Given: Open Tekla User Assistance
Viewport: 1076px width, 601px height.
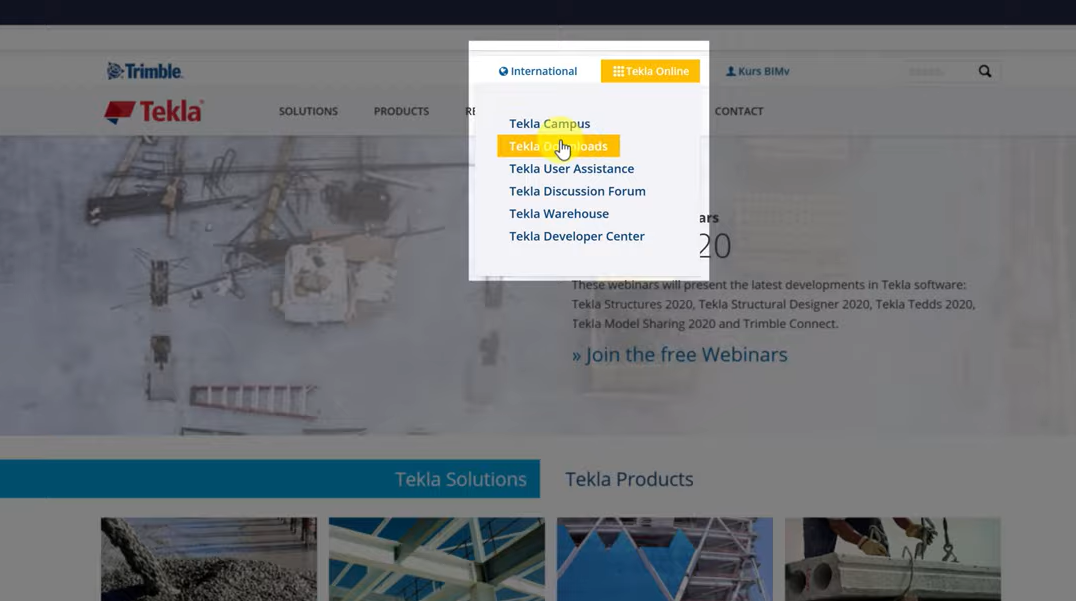Looking at the screenshot, I should [x=571, y=169].
